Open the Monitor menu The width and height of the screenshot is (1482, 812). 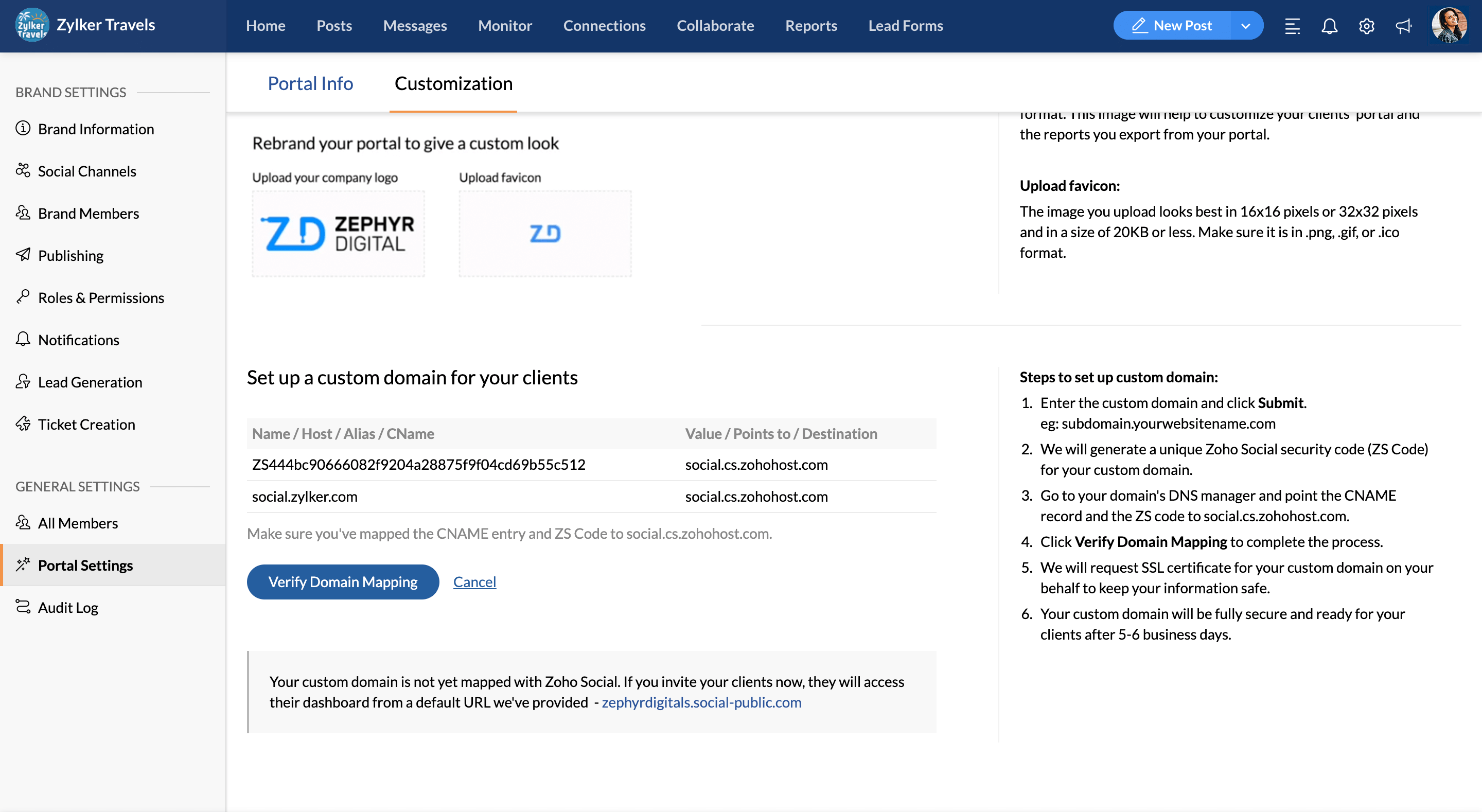tap(504, 26)
